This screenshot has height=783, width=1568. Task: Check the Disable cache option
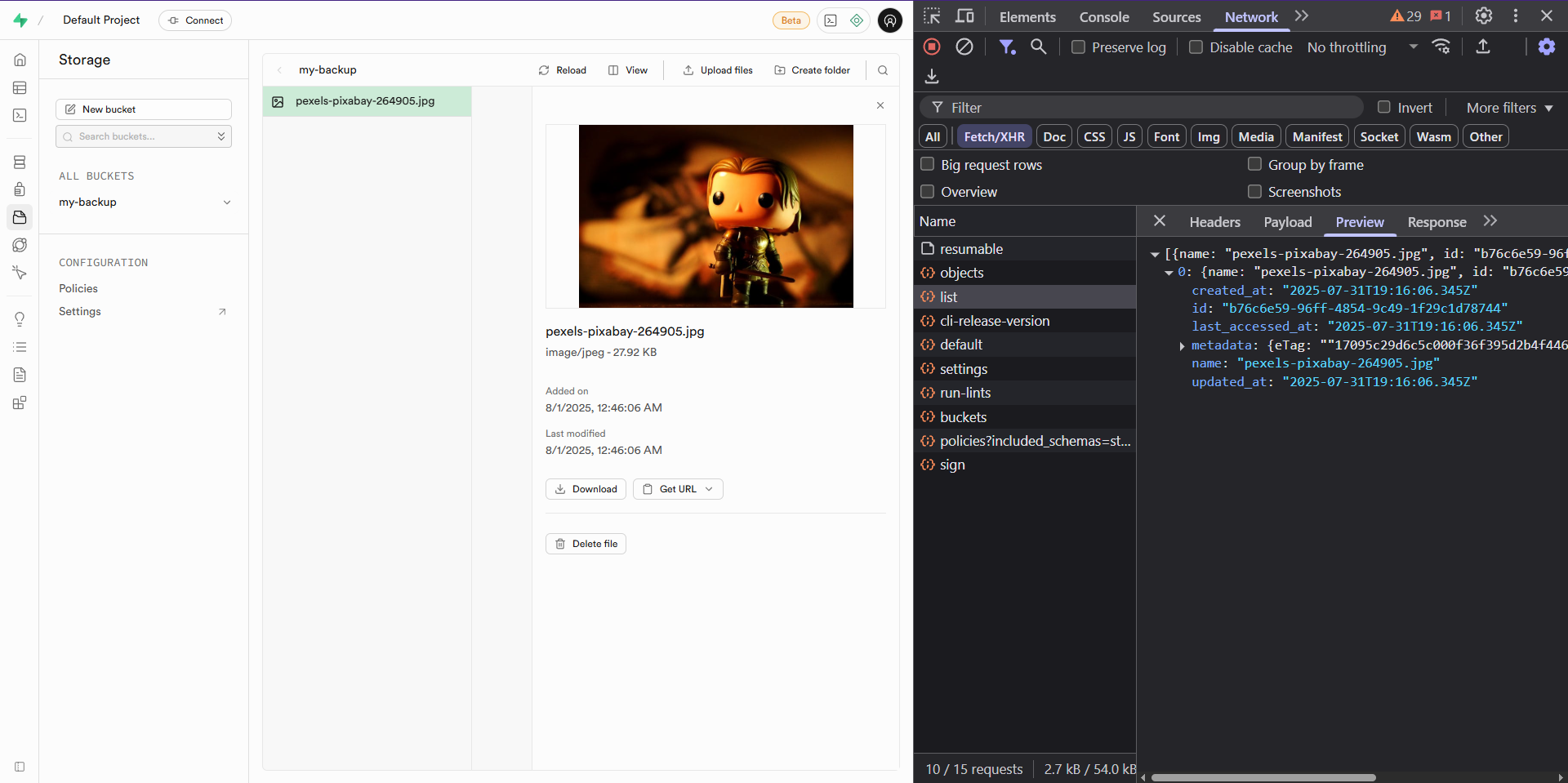tap(1196, 47)
